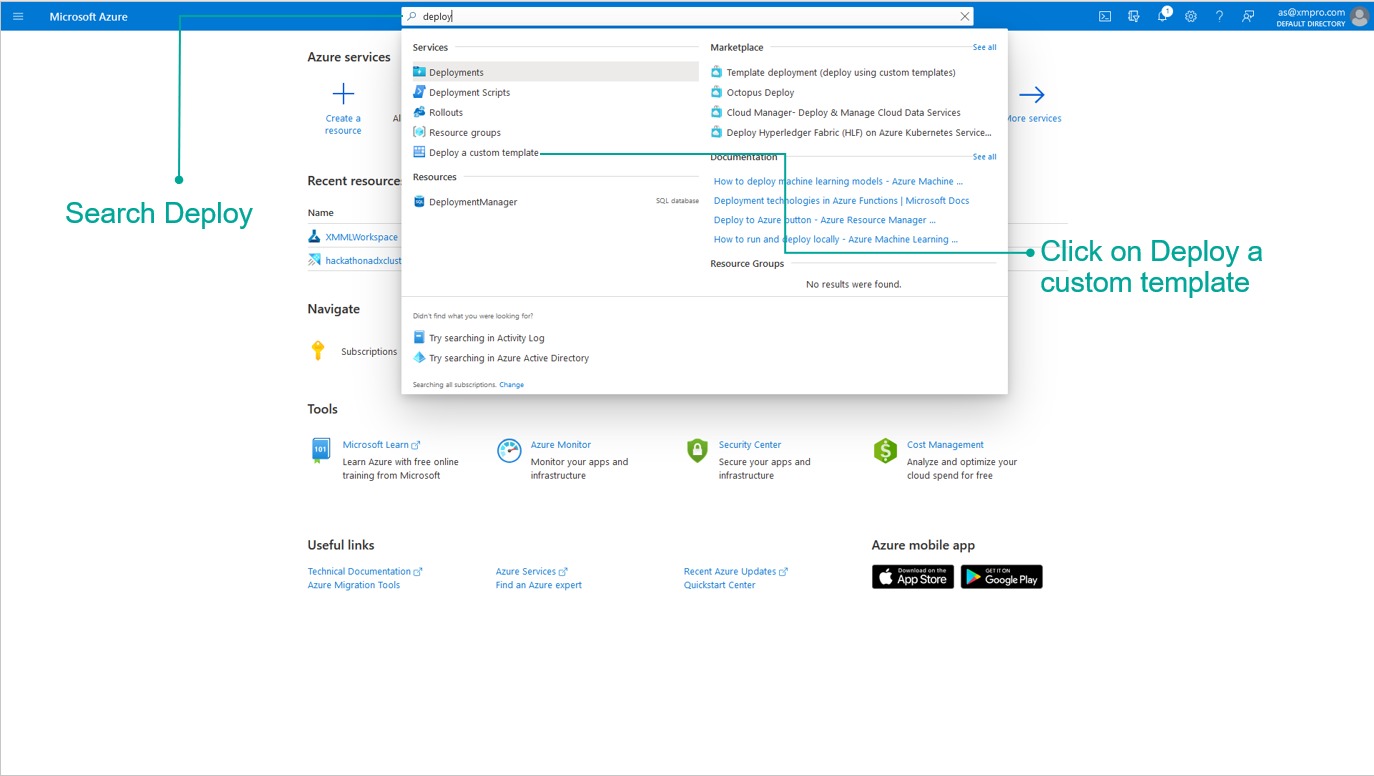Click Get it on Google Play badge
Image resolution: width=1374 pixels, height=776 pixels.
1001,577
